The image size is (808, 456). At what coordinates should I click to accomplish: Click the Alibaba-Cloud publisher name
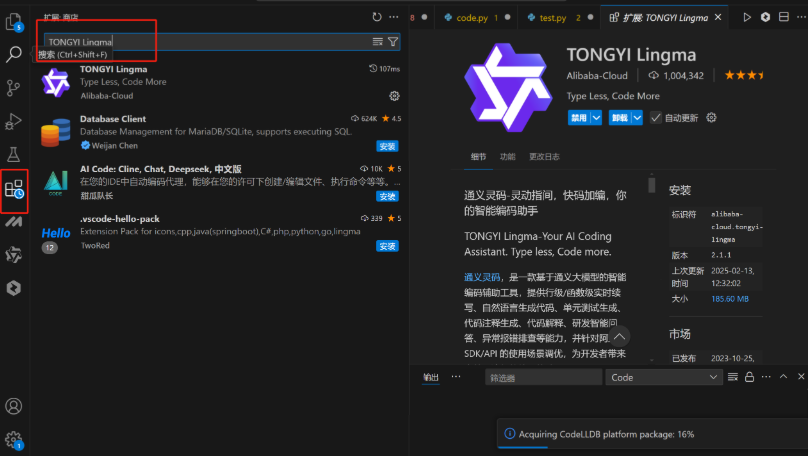click(597, 76)
